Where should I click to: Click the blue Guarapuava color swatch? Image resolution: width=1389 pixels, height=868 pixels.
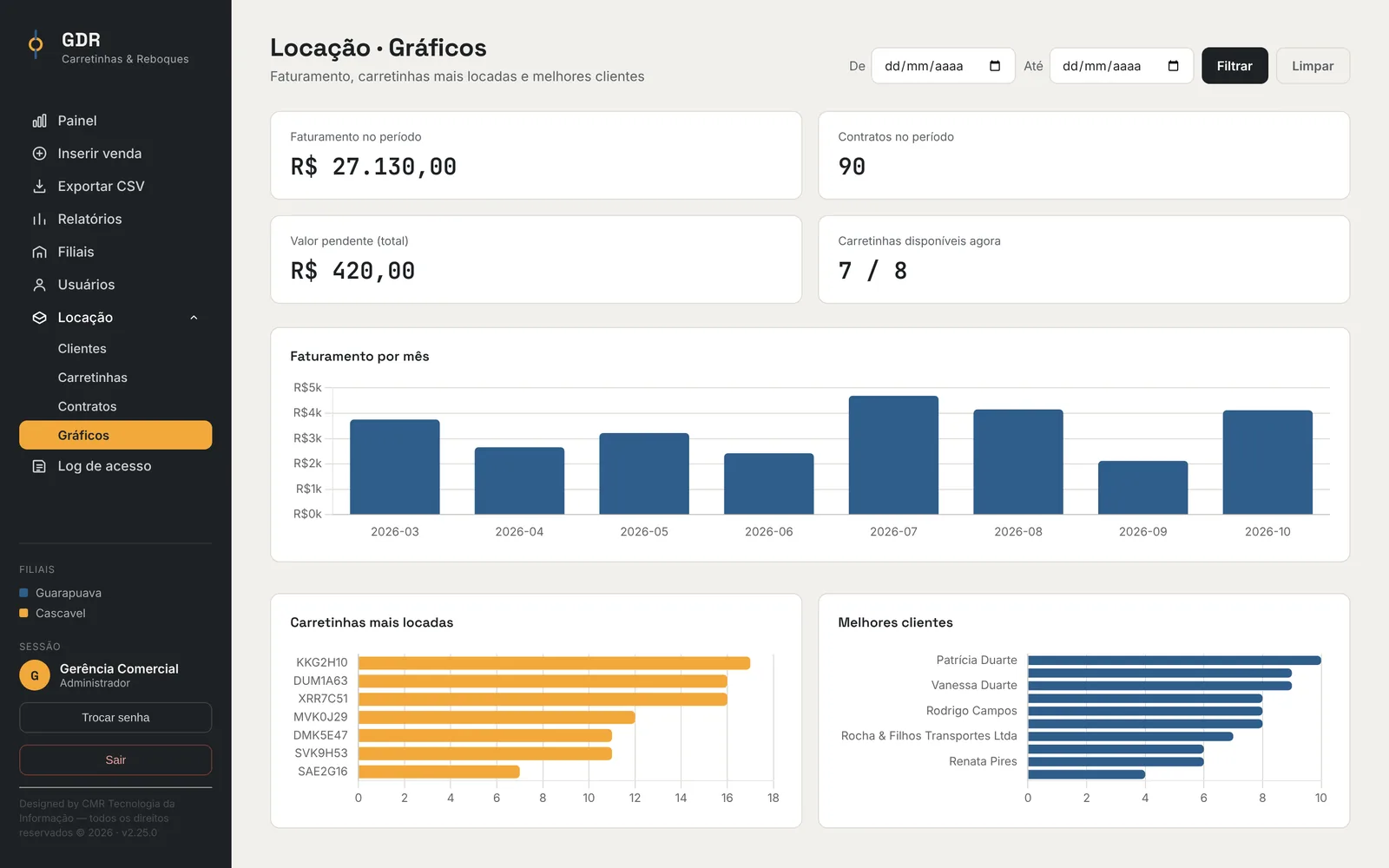coord(23,593)
